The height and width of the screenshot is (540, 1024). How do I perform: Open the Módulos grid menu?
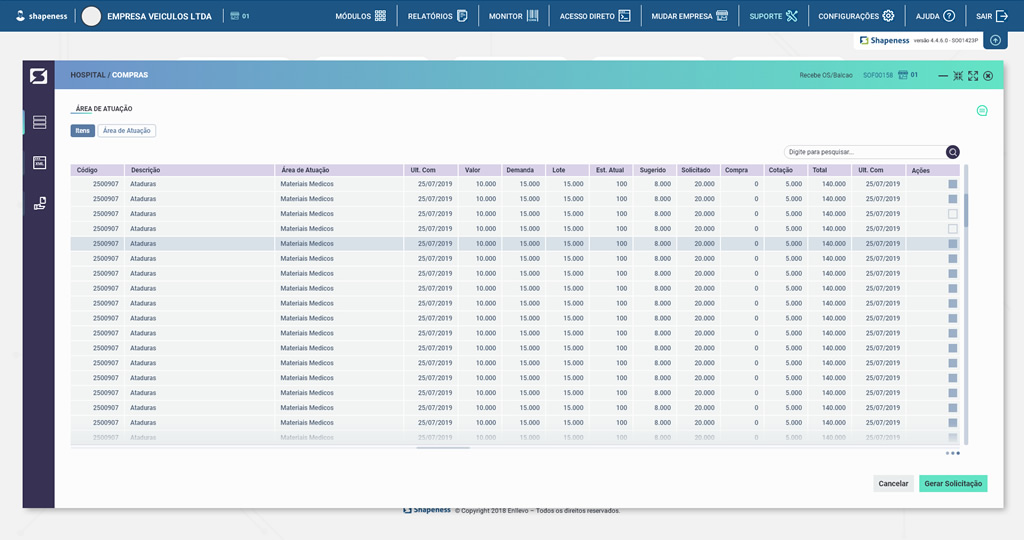[360, 16]
